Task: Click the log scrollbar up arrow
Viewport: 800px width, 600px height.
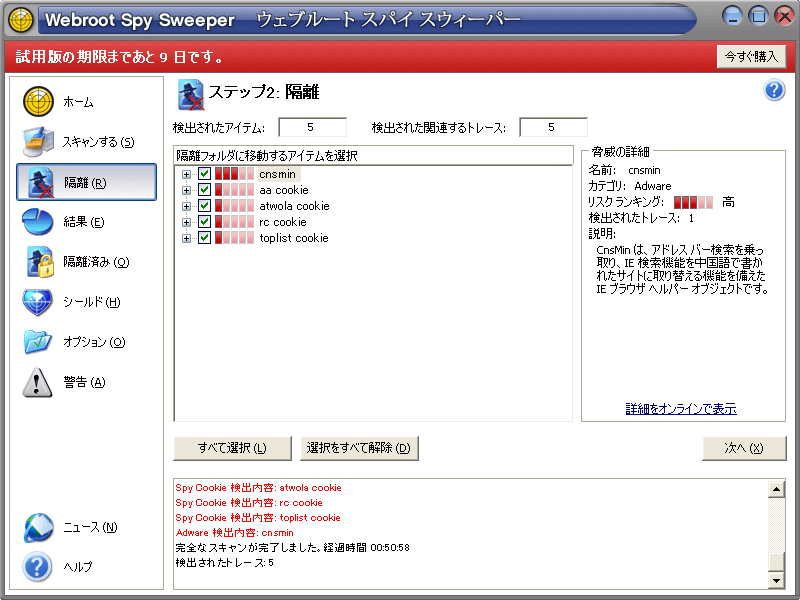Action: pyautogui.click(x=776, y=489)
